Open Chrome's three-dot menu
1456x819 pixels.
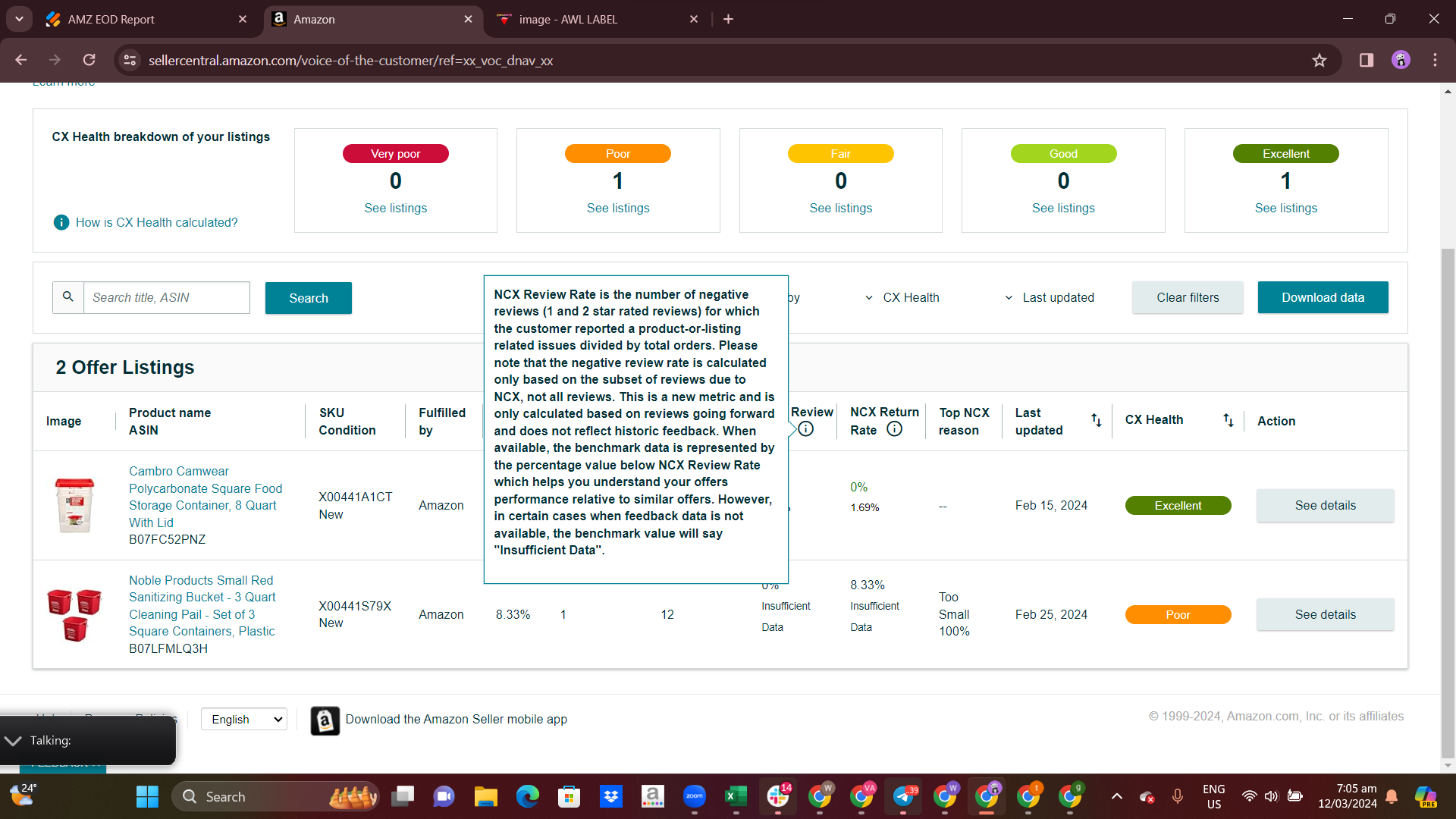point(1435,60)
